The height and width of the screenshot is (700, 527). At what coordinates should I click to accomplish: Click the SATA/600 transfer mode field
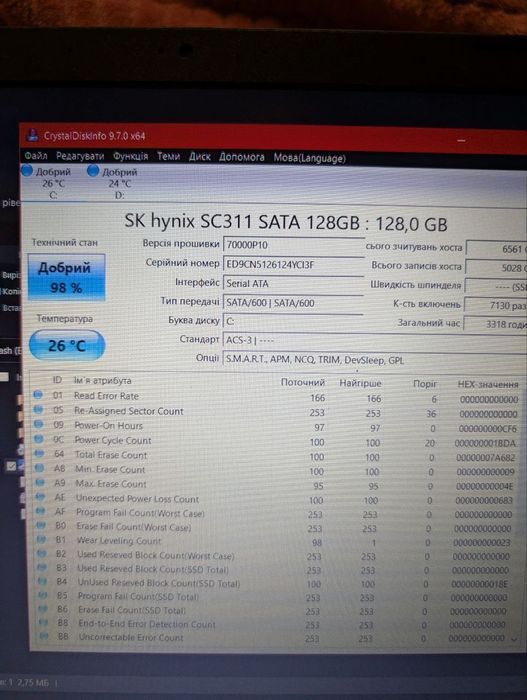(x=294, y=303)
